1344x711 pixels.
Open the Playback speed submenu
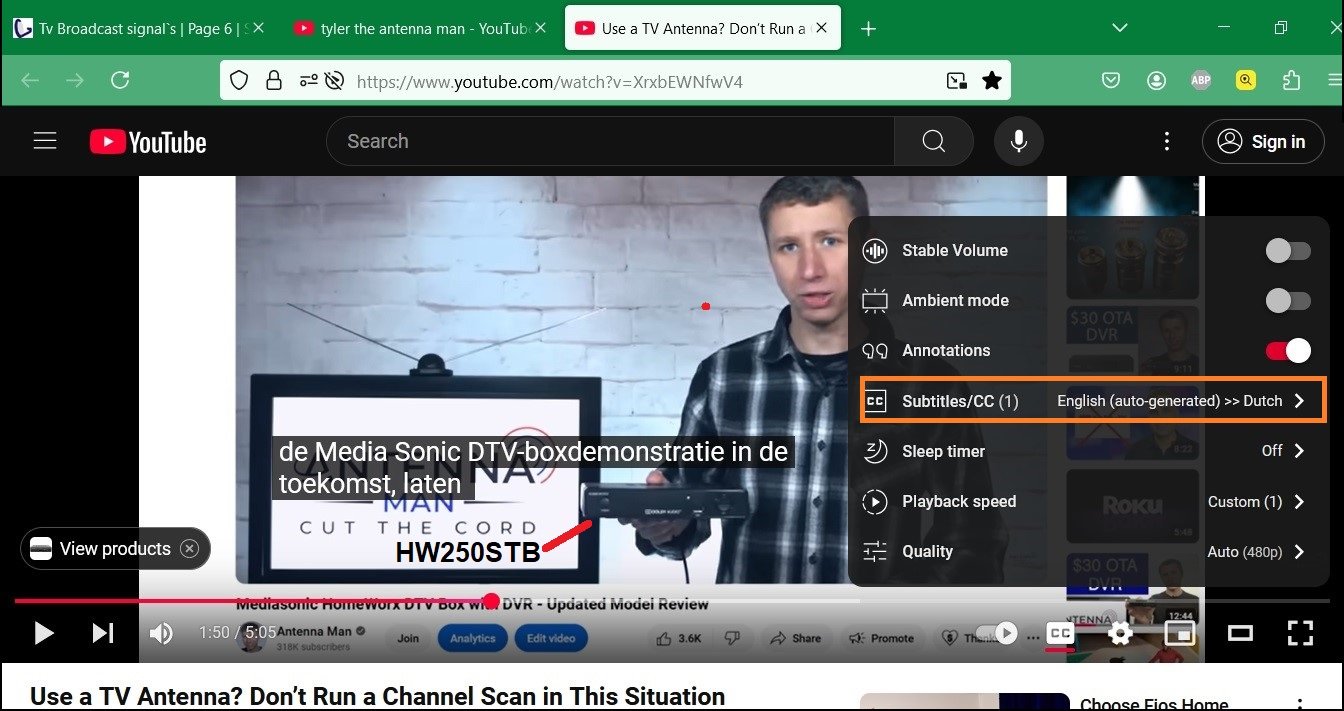click(1089, 502)
